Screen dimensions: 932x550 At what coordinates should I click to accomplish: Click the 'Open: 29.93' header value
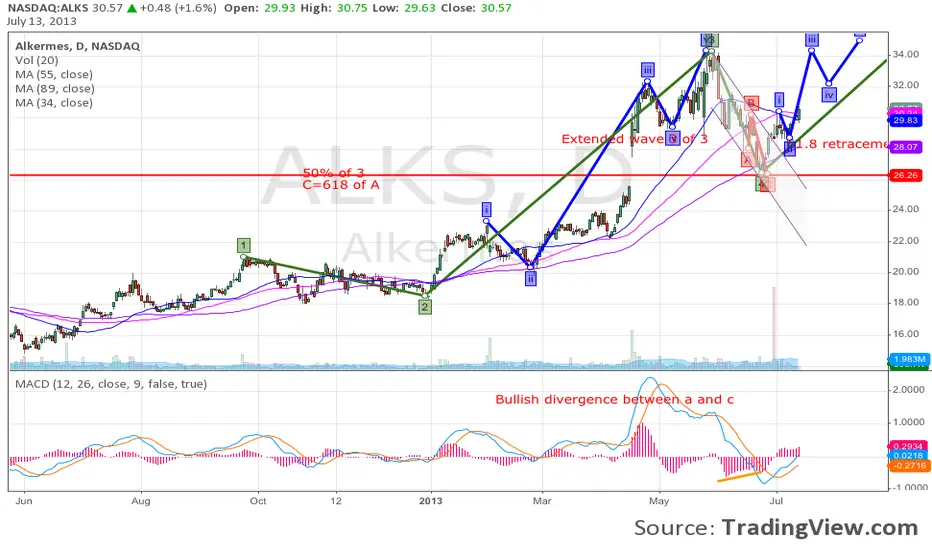[260, 8]
